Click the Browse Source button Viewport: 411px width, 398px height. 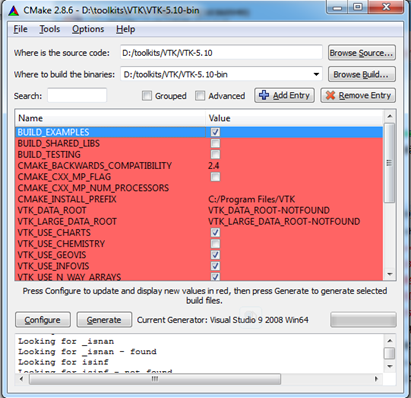[362, 53]
